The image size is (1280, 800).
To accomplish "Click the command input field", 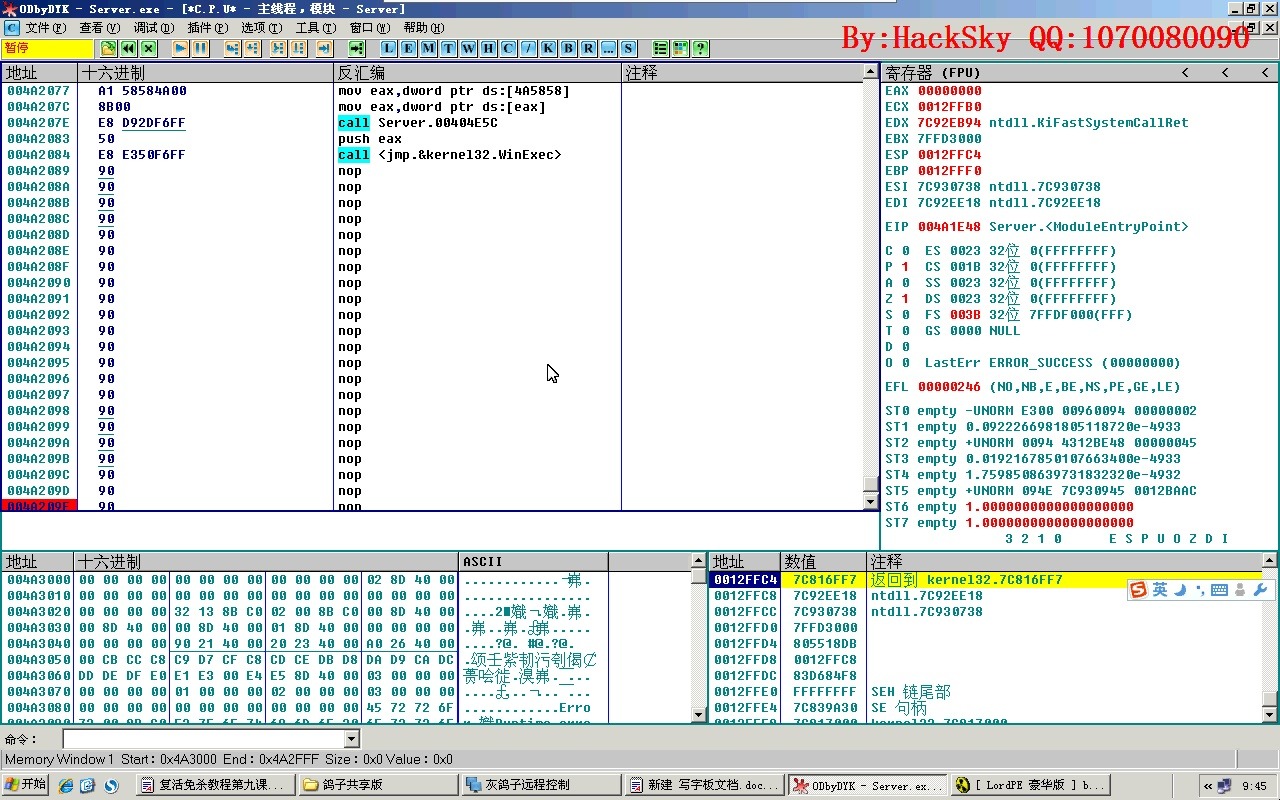I will click(x=203, y=739).
